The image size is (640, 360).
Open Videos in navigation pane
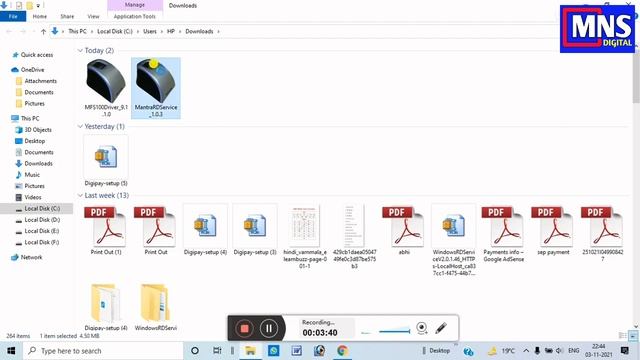pyautogui.click(x=33, y=197)
